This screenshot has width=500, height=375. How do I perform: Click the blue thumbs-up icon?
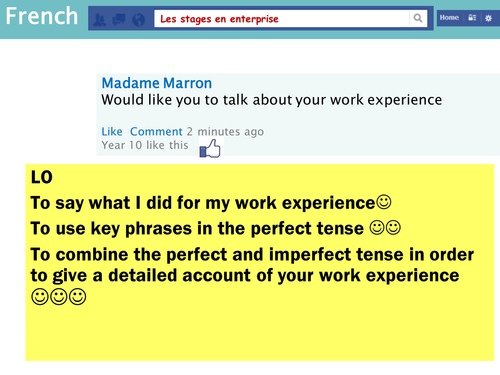(x=210, y=149)
